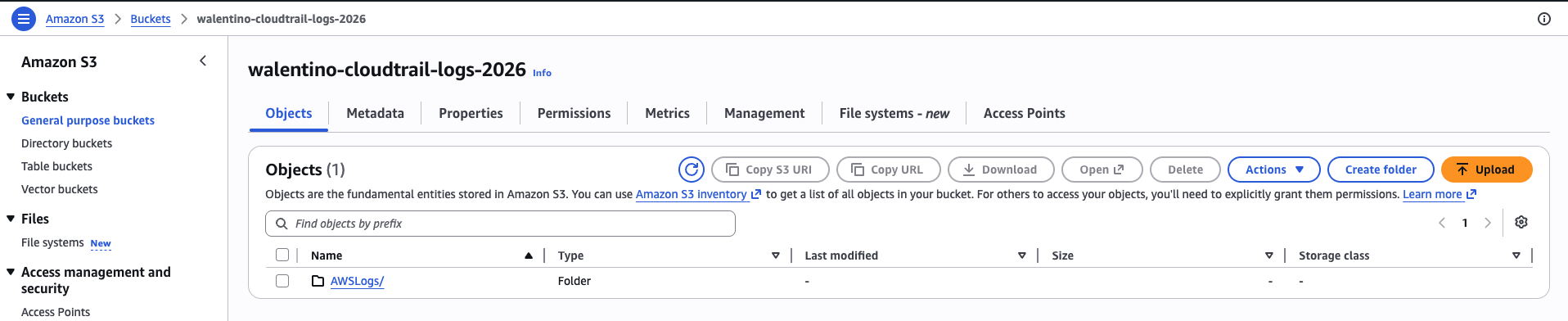Go to next page of objects
The height and width of the screenshot is (321, 1568).
click(x=1488, y=223)
